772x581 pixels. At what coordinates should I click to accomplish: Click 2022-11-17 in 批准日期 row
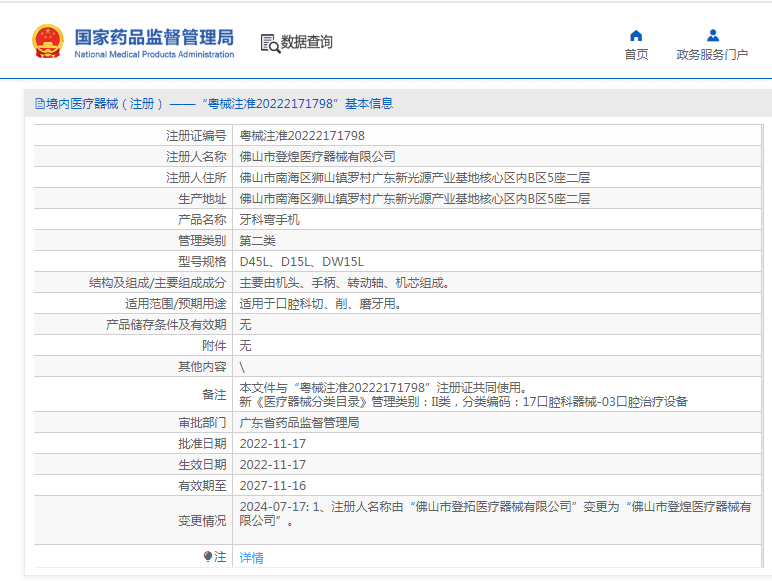tap(273, 444)
